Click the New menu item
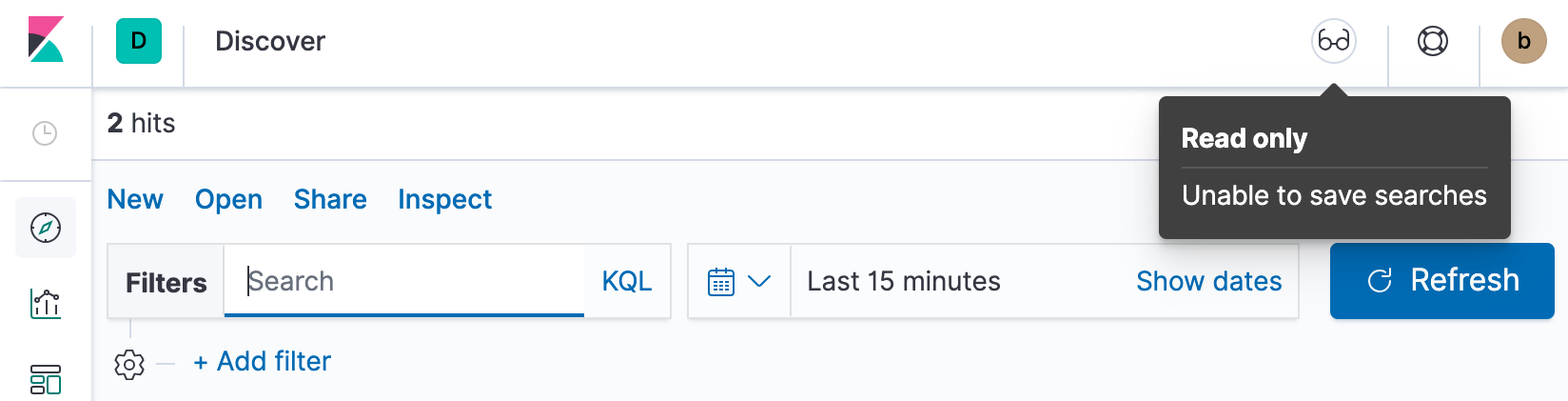Viewport: 1568px width, 401px height. pos(135,199)
